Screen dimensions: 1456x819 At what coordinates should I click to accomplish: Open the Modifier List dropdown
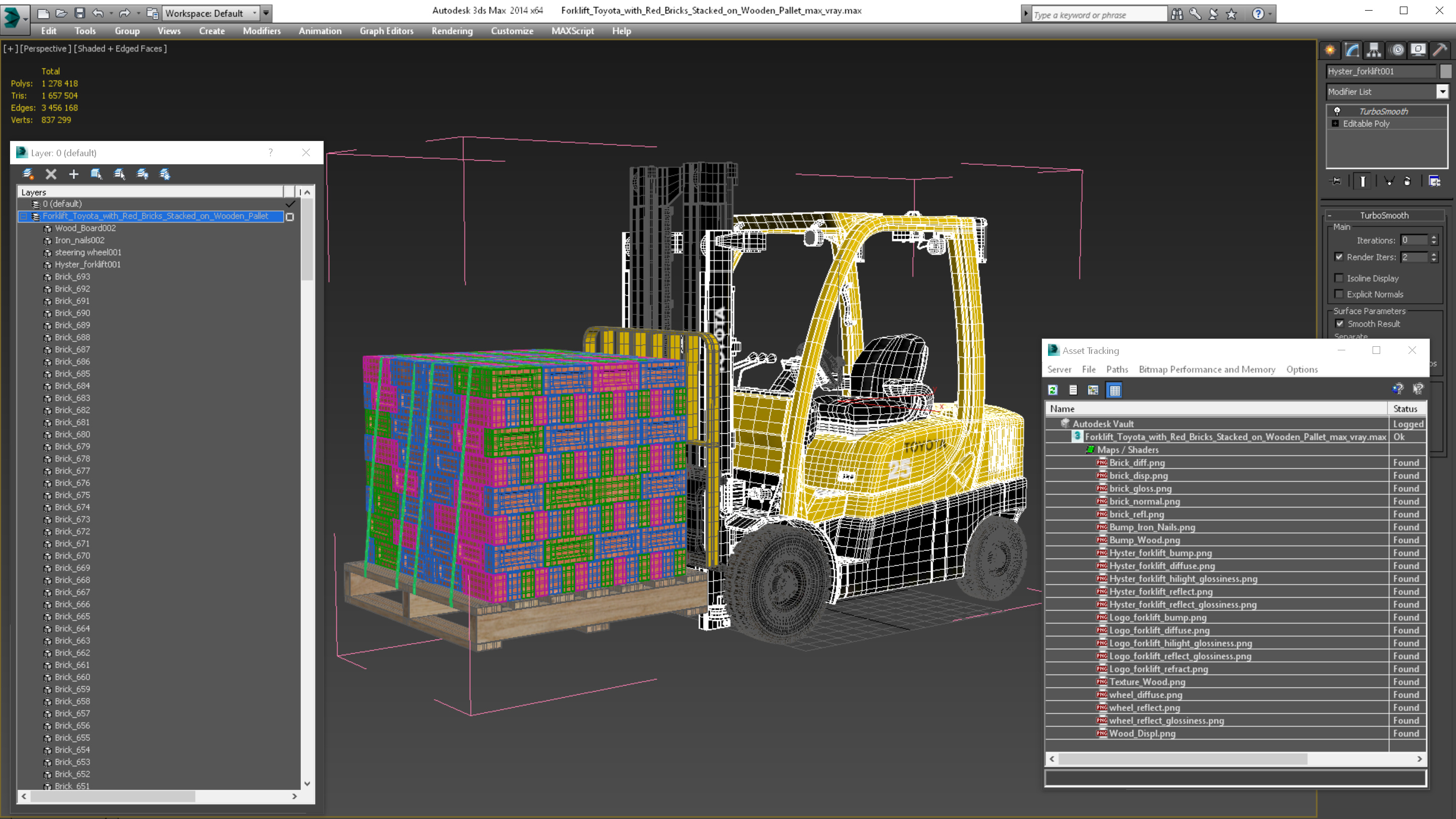click(1442, 92)
